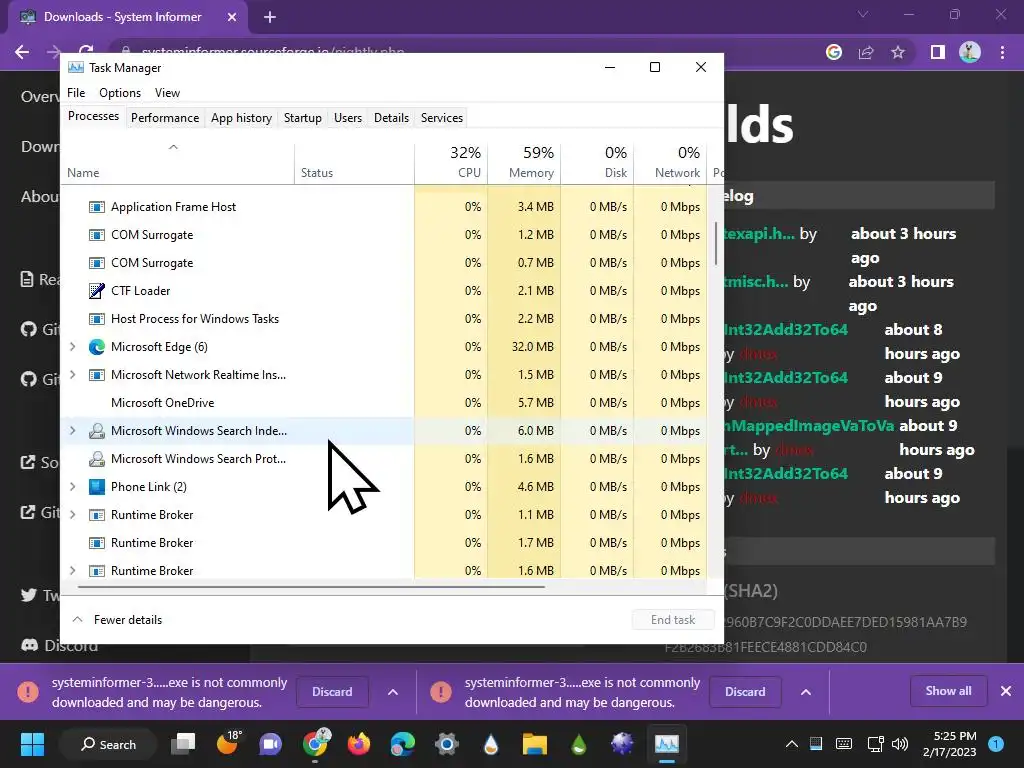
Task: Open File Explorer from the taskbar
Action: point(534,744)
